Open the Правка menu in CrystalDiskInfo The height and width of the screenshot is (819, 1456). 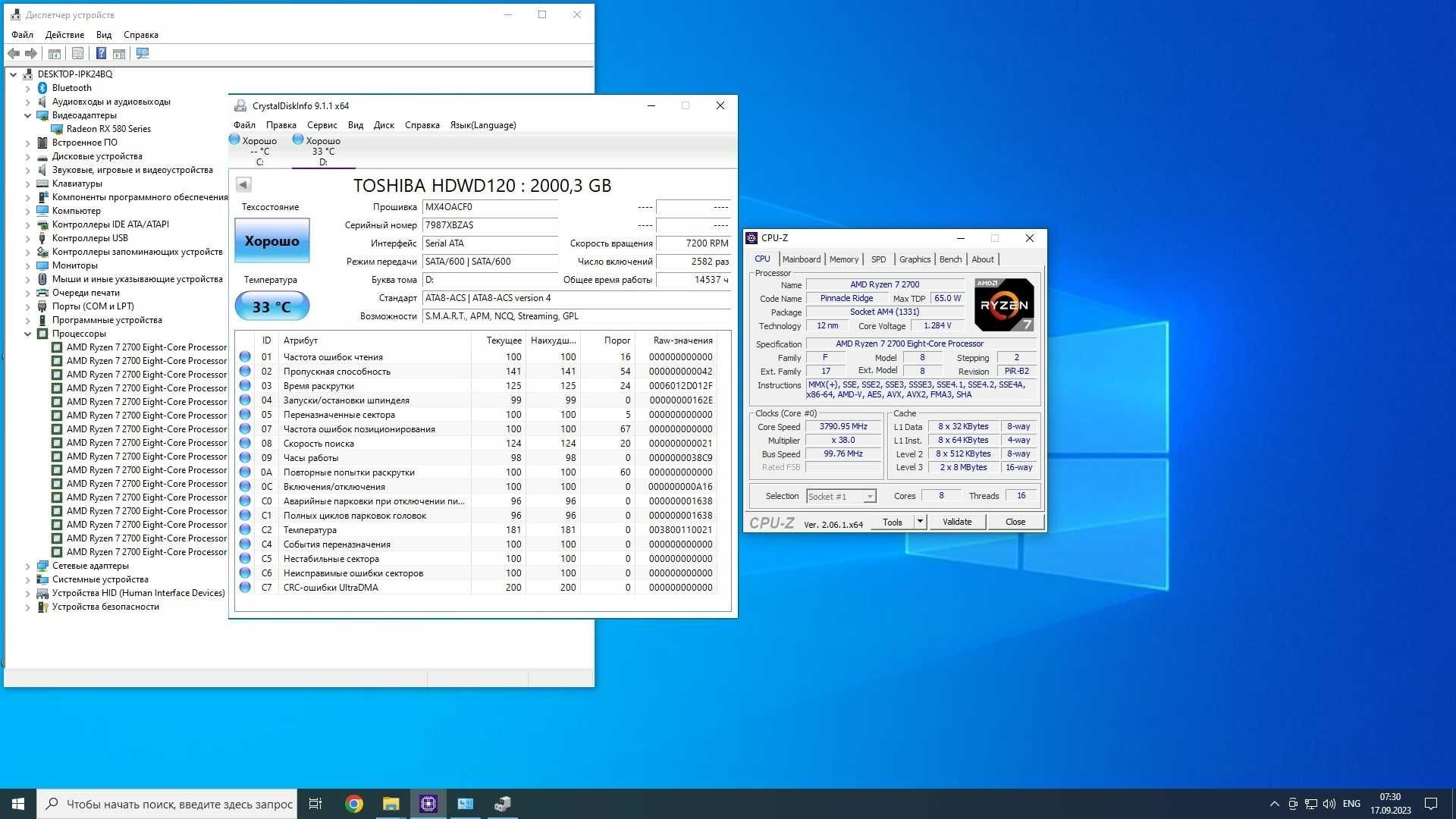coord(281,125)
